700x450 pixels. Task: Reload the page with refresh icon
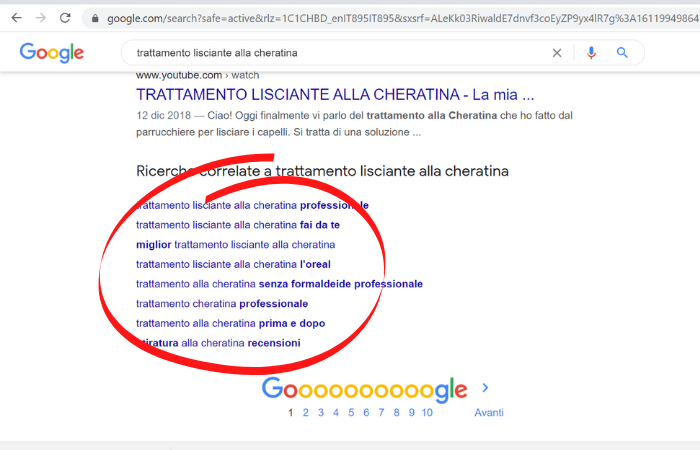pyautogui.click(x=65, y=18)
